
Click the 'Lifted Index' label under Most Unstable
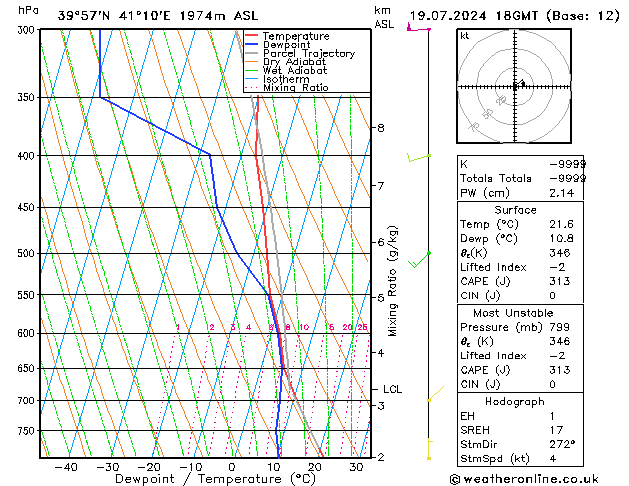493,356
